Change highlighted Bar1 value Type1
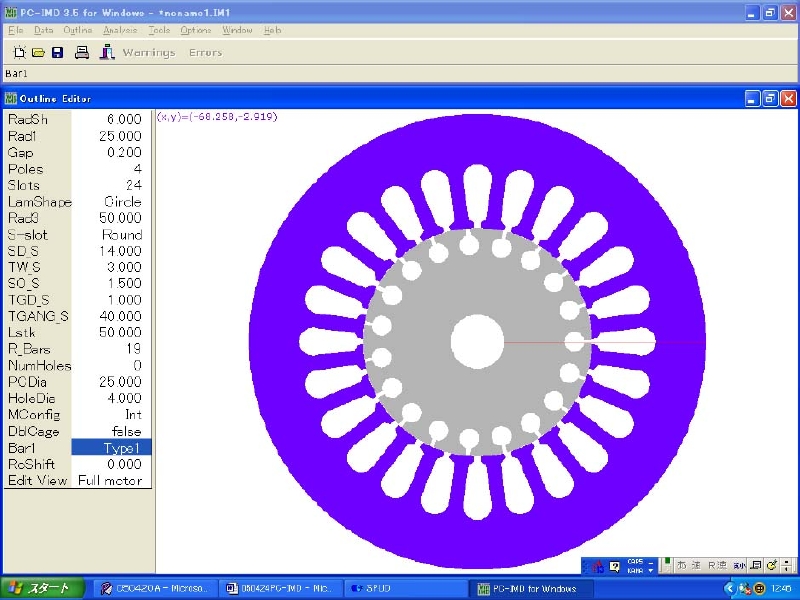 111,448
